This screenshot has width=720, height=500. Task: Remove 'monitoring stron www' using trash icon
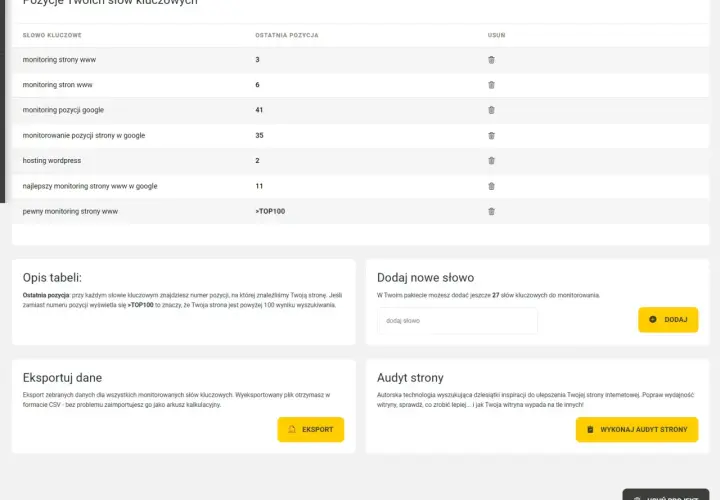coord(491,85)
